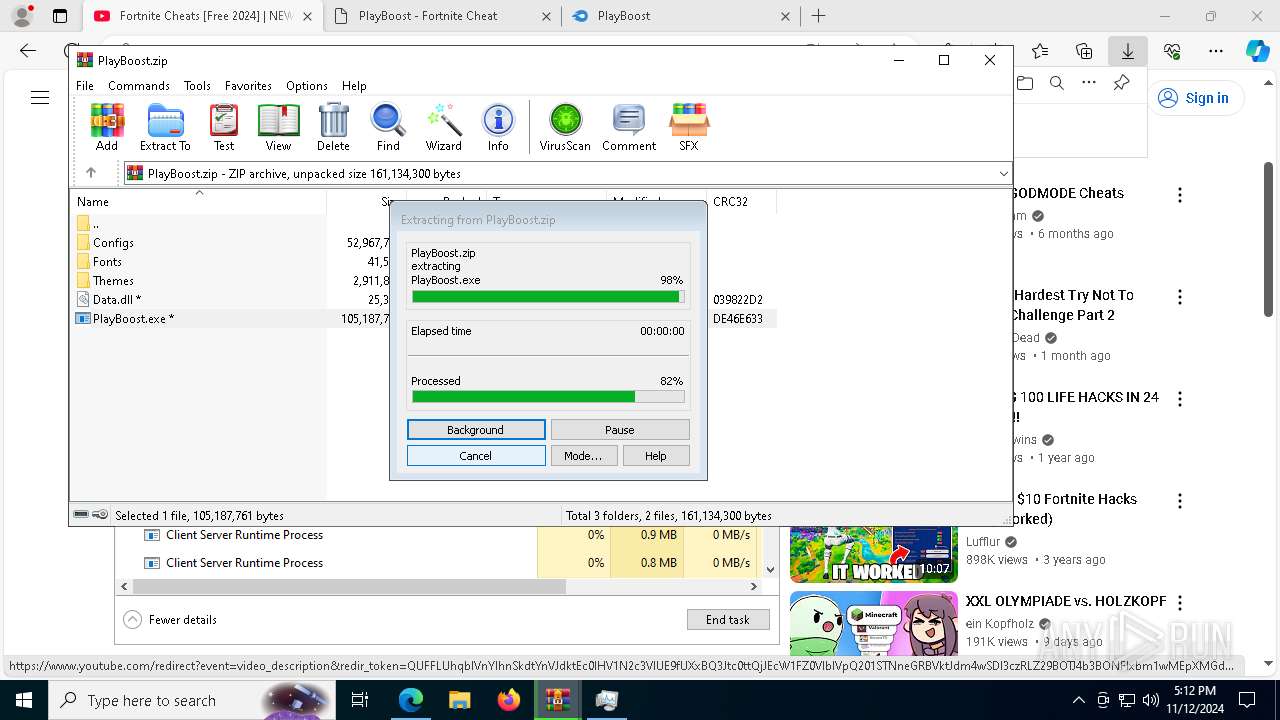The image size is (1280, 720).
Task: Sort by the Name column header
Action: coord(198,201)
